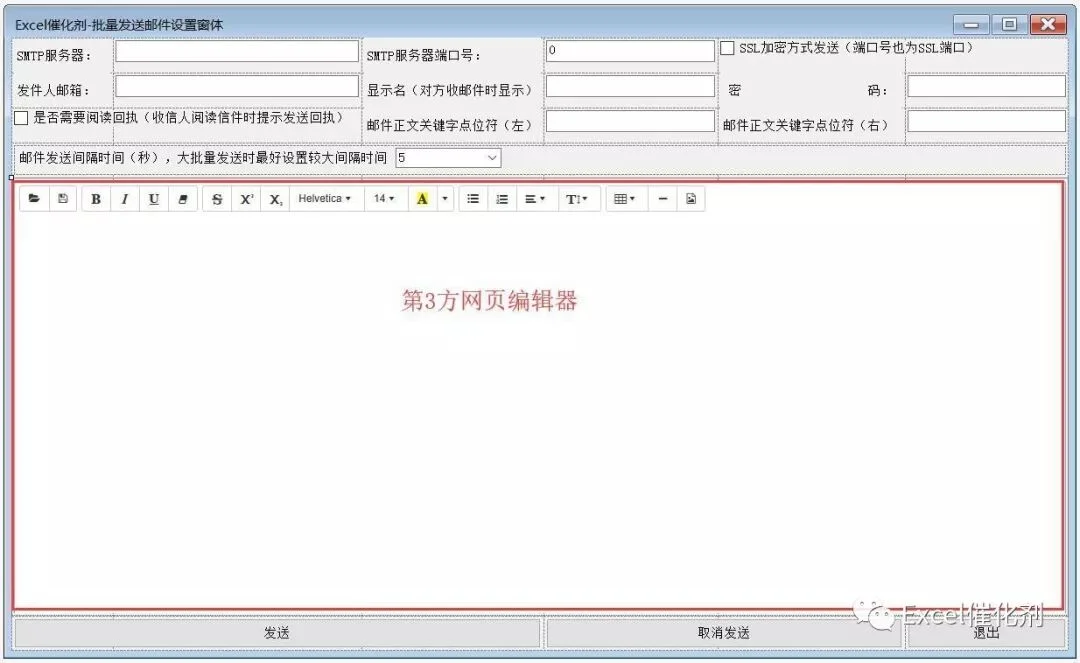Click the 取消发送 button

click(x=723, y=633)
